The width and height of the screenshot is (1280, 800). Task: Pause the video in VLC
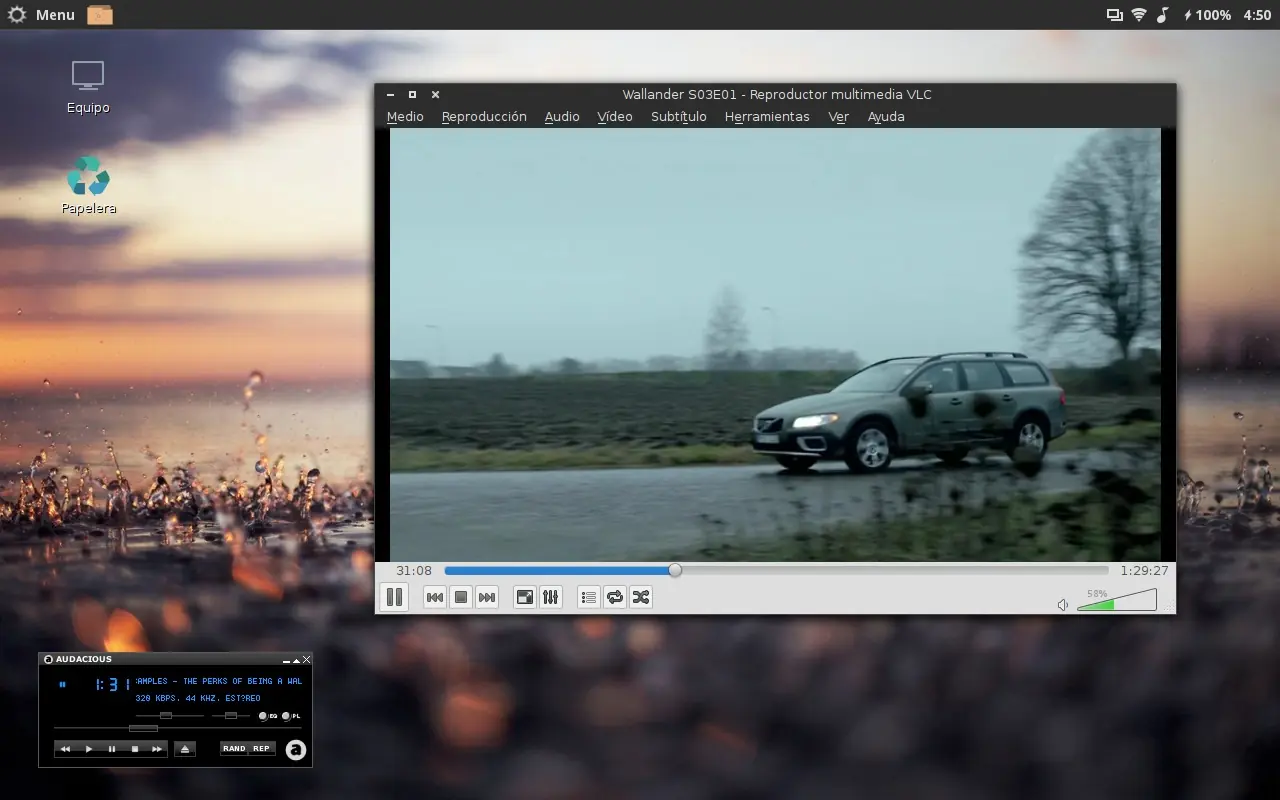[394, 597]
